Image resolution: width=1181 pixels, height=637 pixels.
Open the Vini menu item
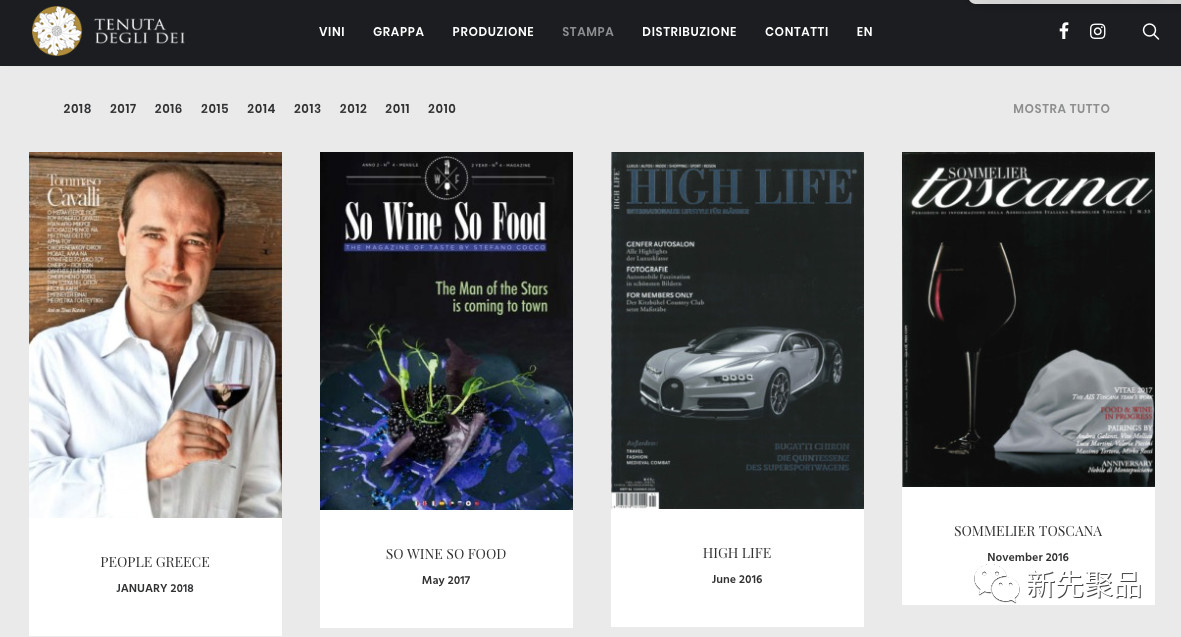(332, 32)
